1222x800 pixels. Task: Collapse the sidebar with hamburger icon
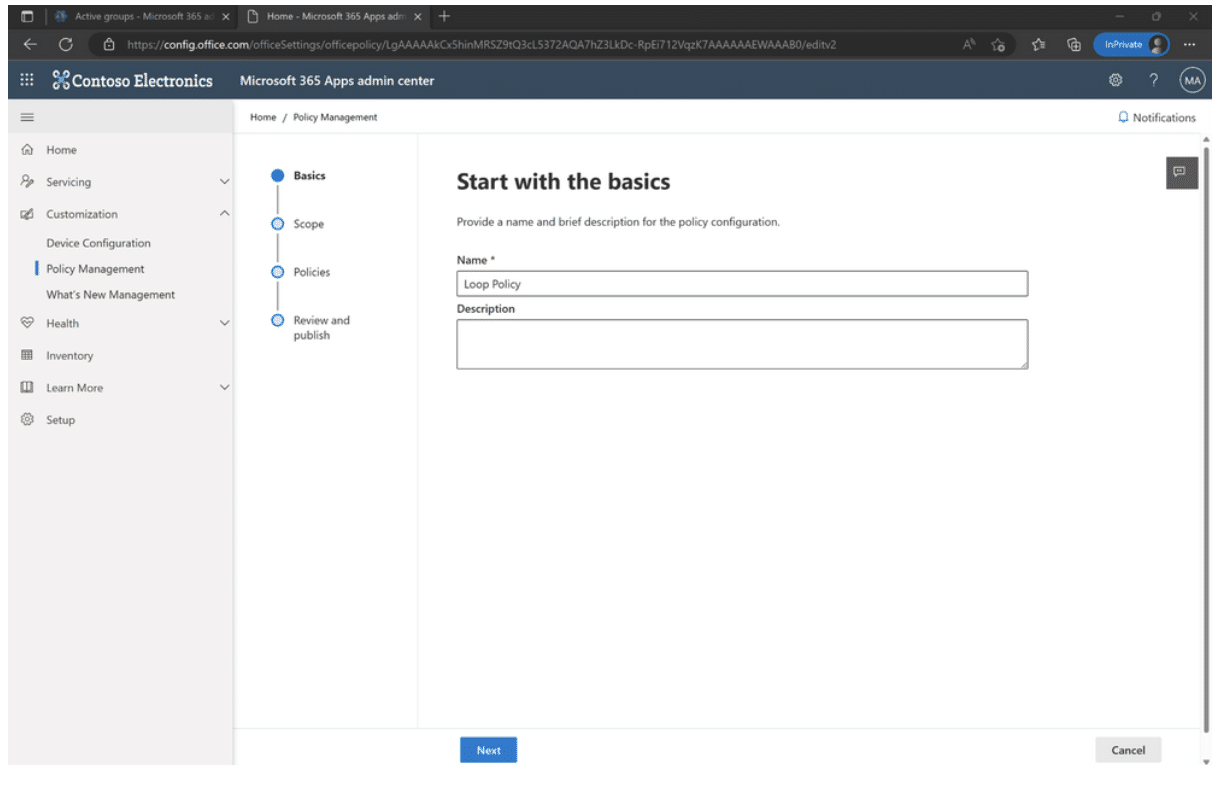(27, 117)
